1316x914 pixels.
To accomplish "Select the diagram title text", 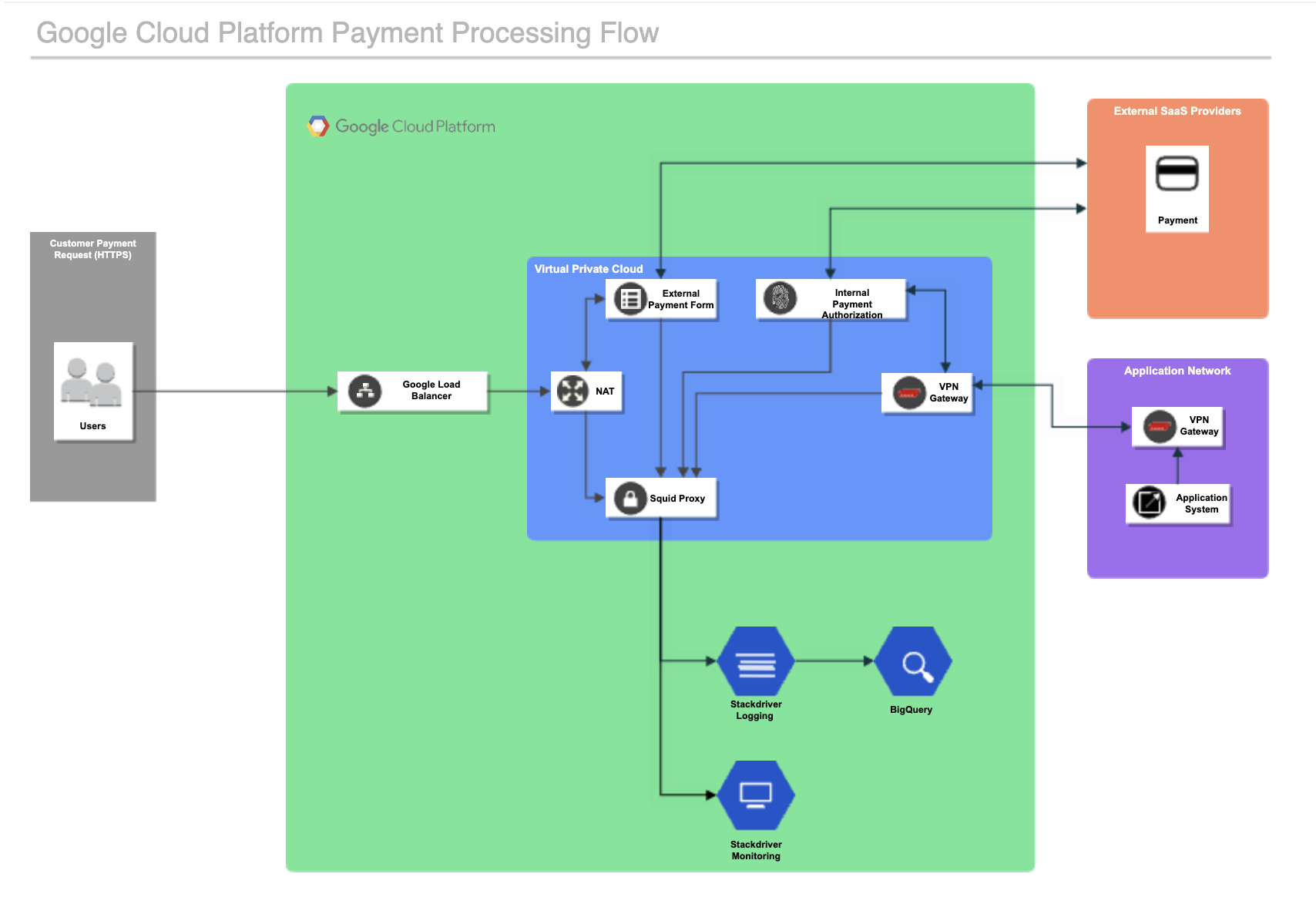I will coord(347,33).
